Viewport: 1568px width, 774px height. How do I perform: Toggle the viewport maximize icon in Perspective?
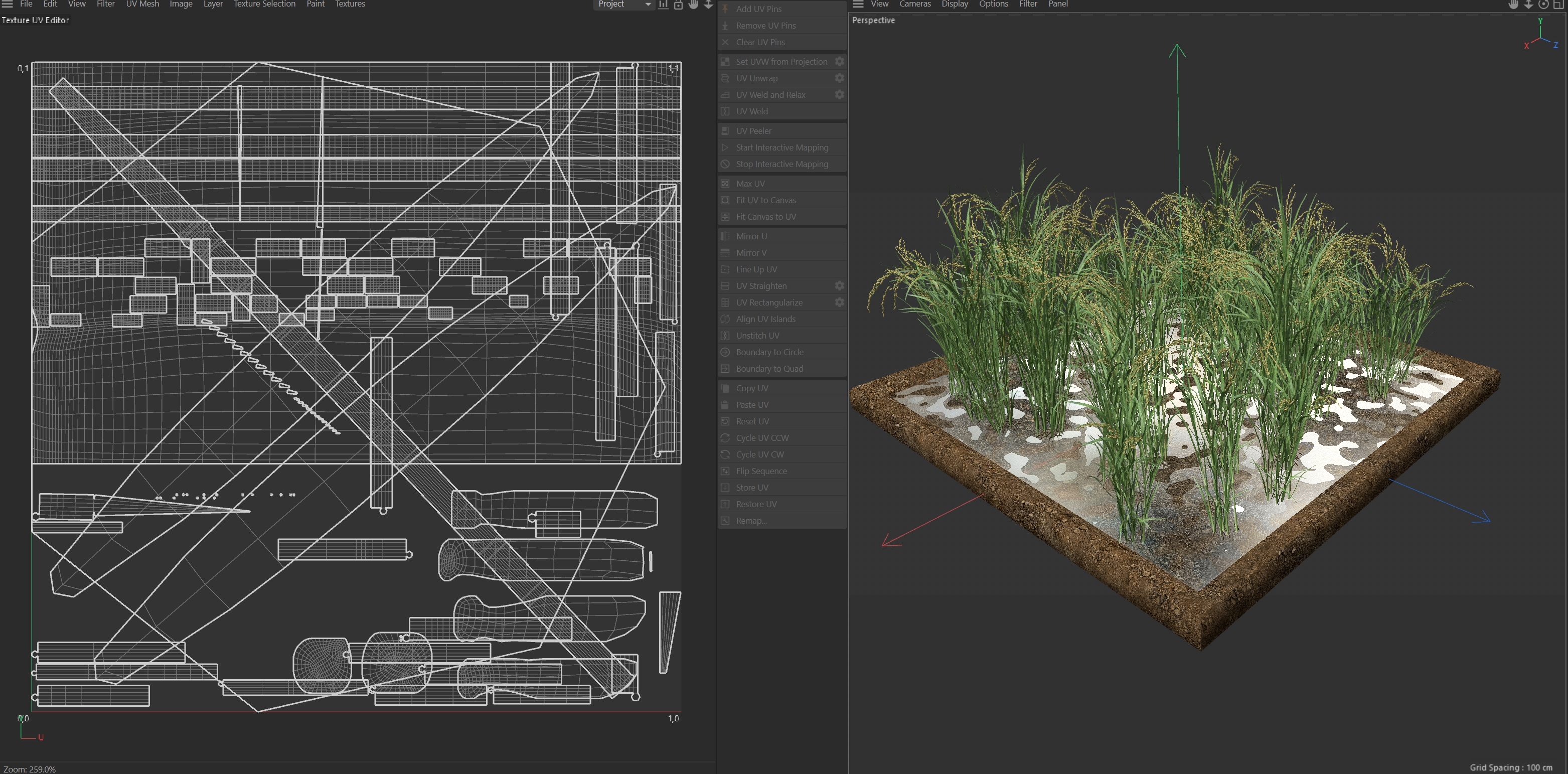click(1558, 4)
